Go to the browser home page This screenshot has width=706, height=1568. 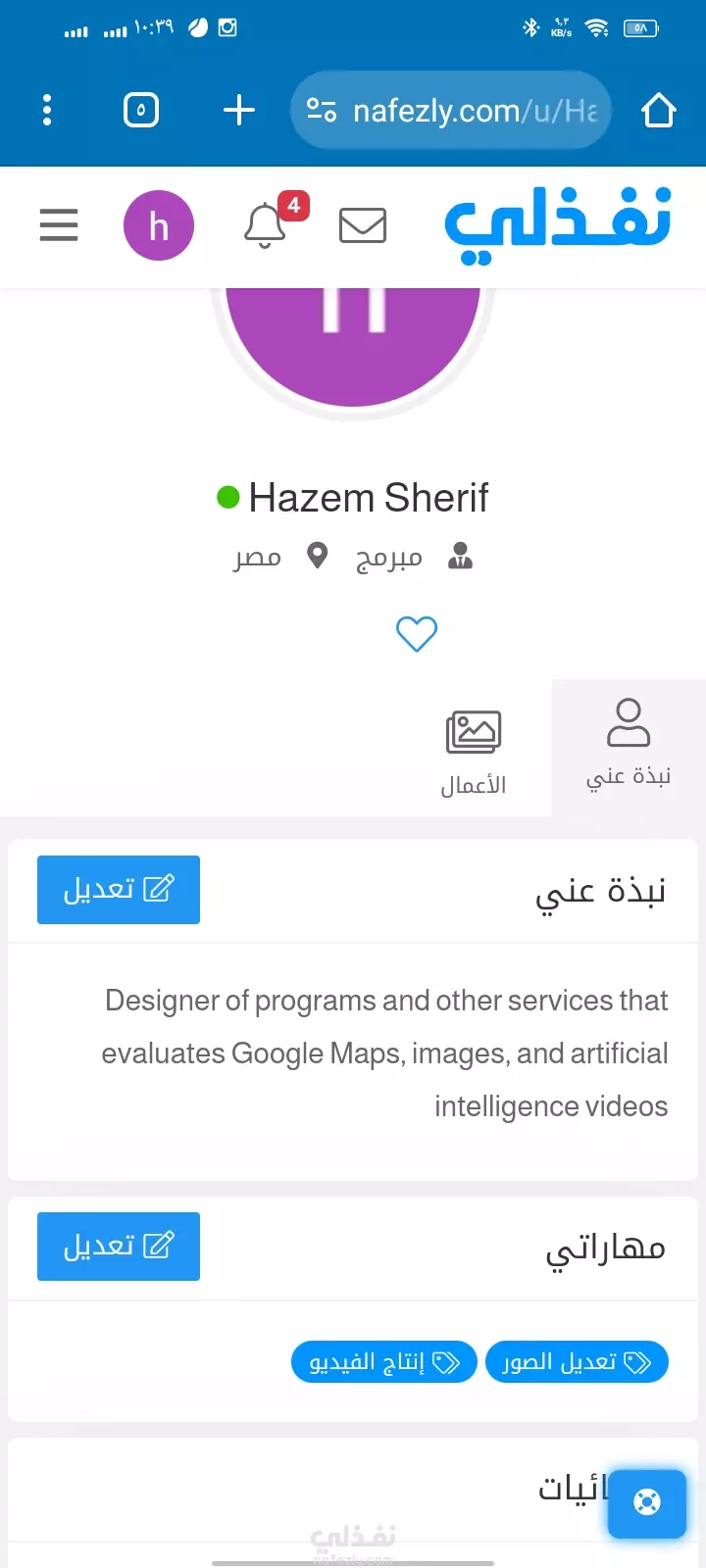point(659,111)
